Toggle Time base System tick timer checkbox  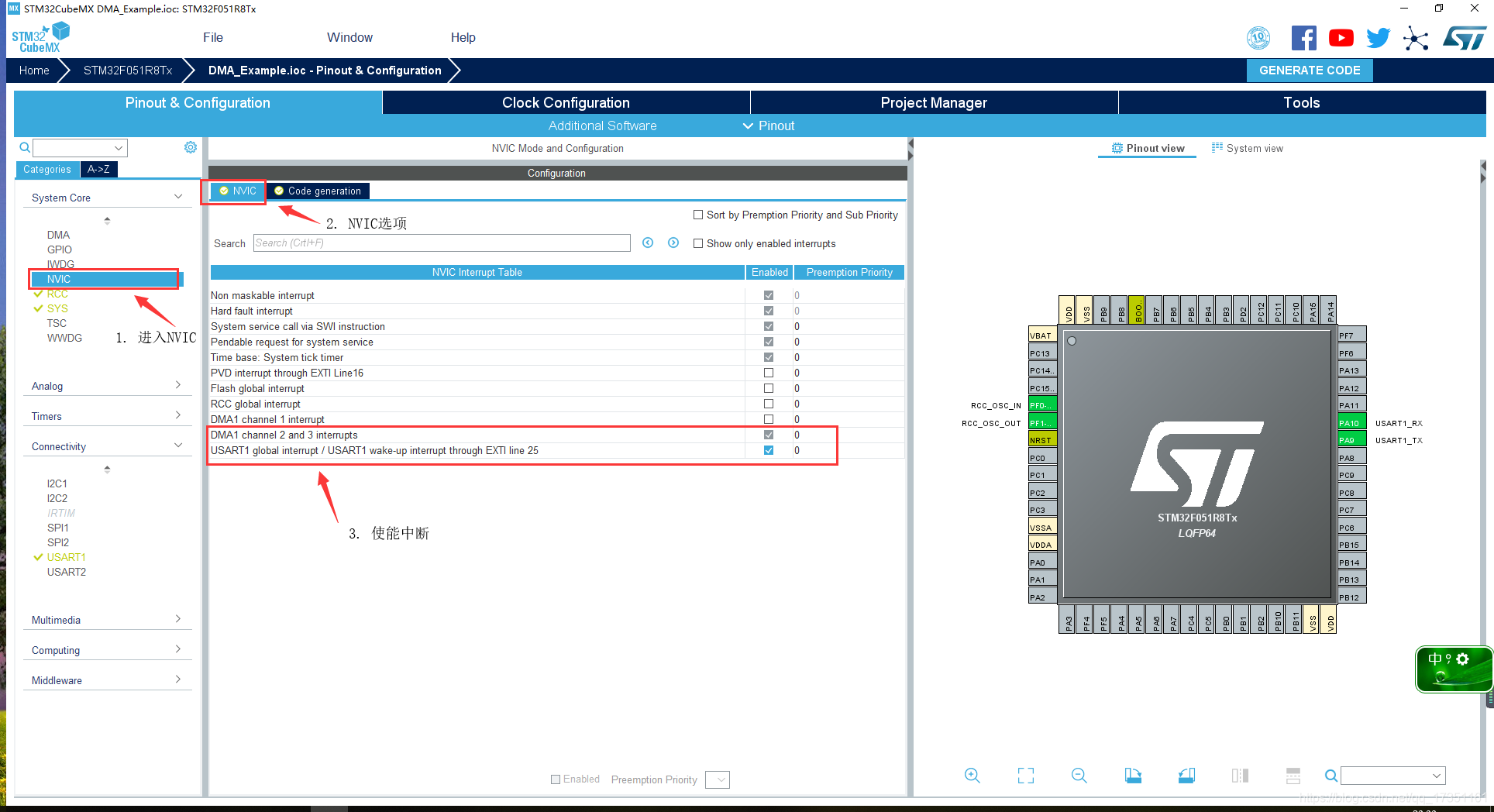click(769, 357)
